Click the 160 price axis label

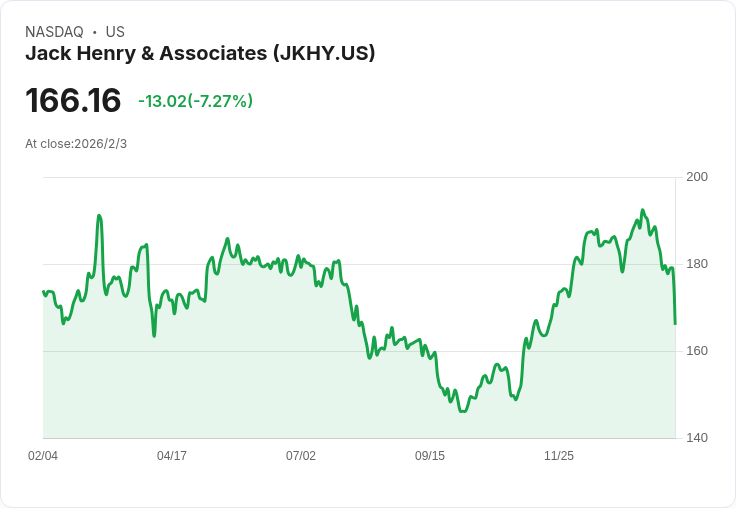coord(697,351)
